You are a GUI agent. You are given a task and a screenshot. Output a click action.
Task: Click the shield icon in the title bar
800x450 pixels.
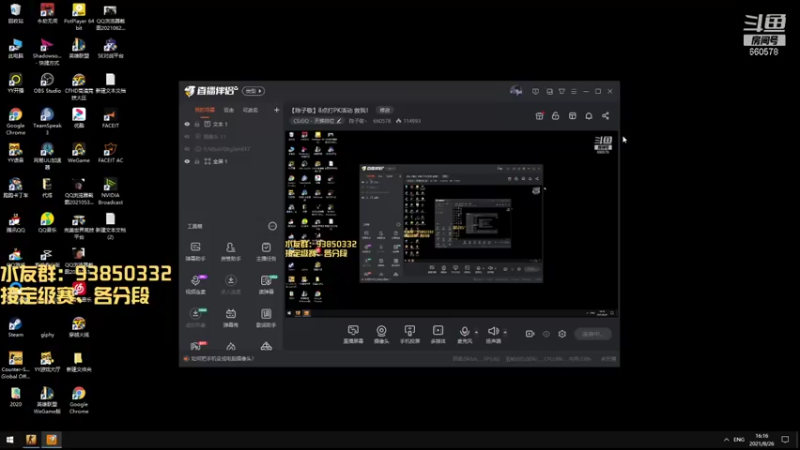[x=535, y=91]
